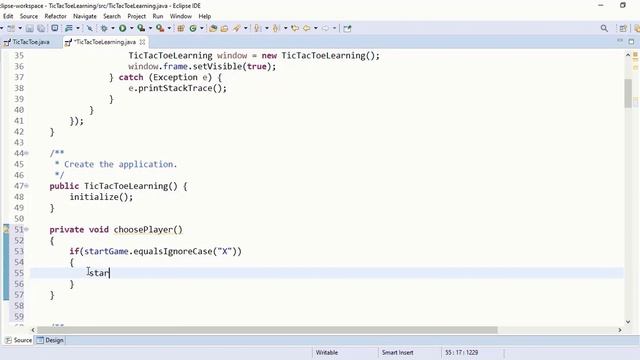Screen dimensions: 640x360
Task: Collapse choosePlayer method fold at line 51
Action: pyautogui.click(x=27, y=229)
